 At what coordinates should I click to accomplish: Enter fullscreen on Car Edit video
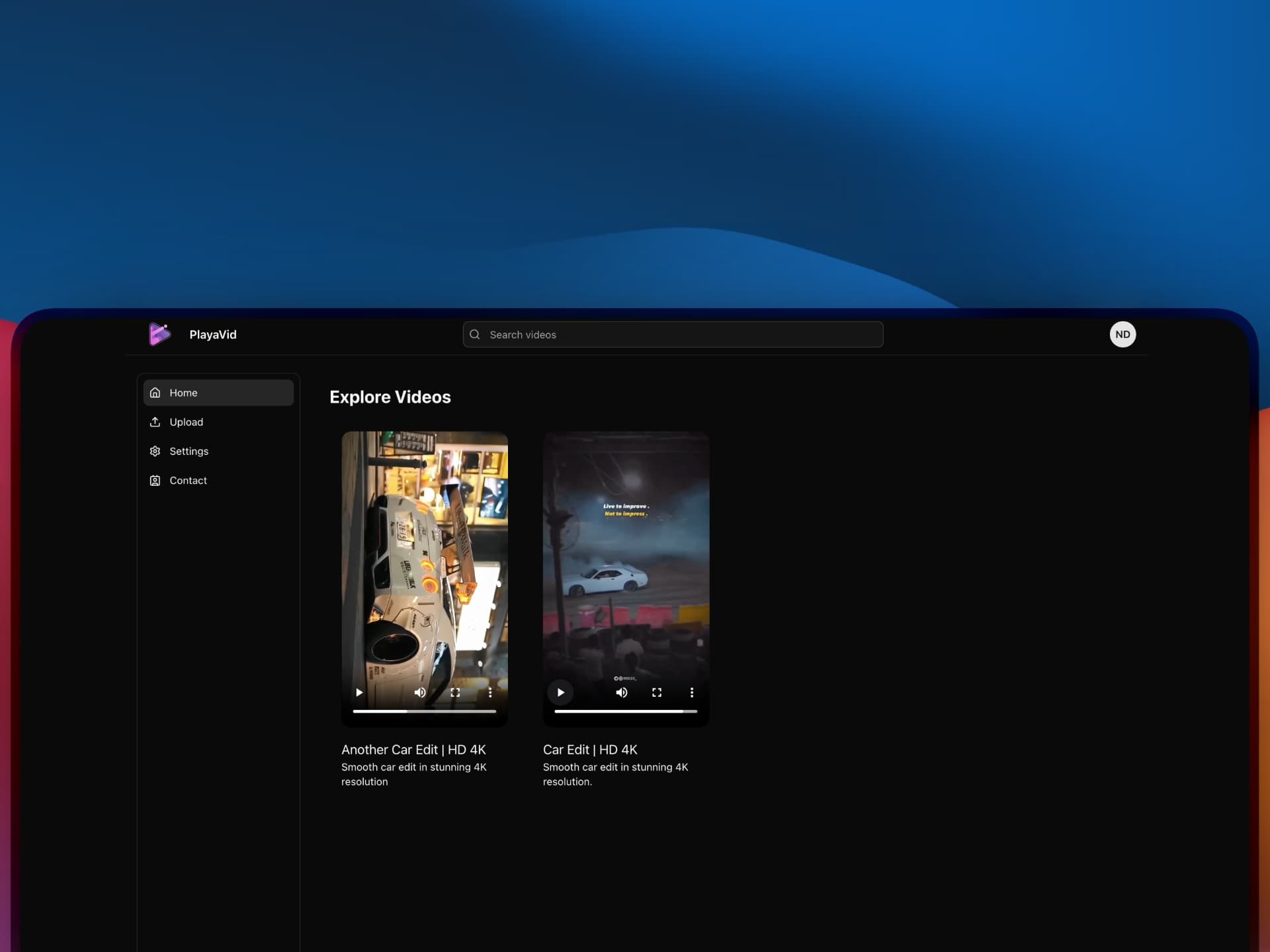coord(657,692)
